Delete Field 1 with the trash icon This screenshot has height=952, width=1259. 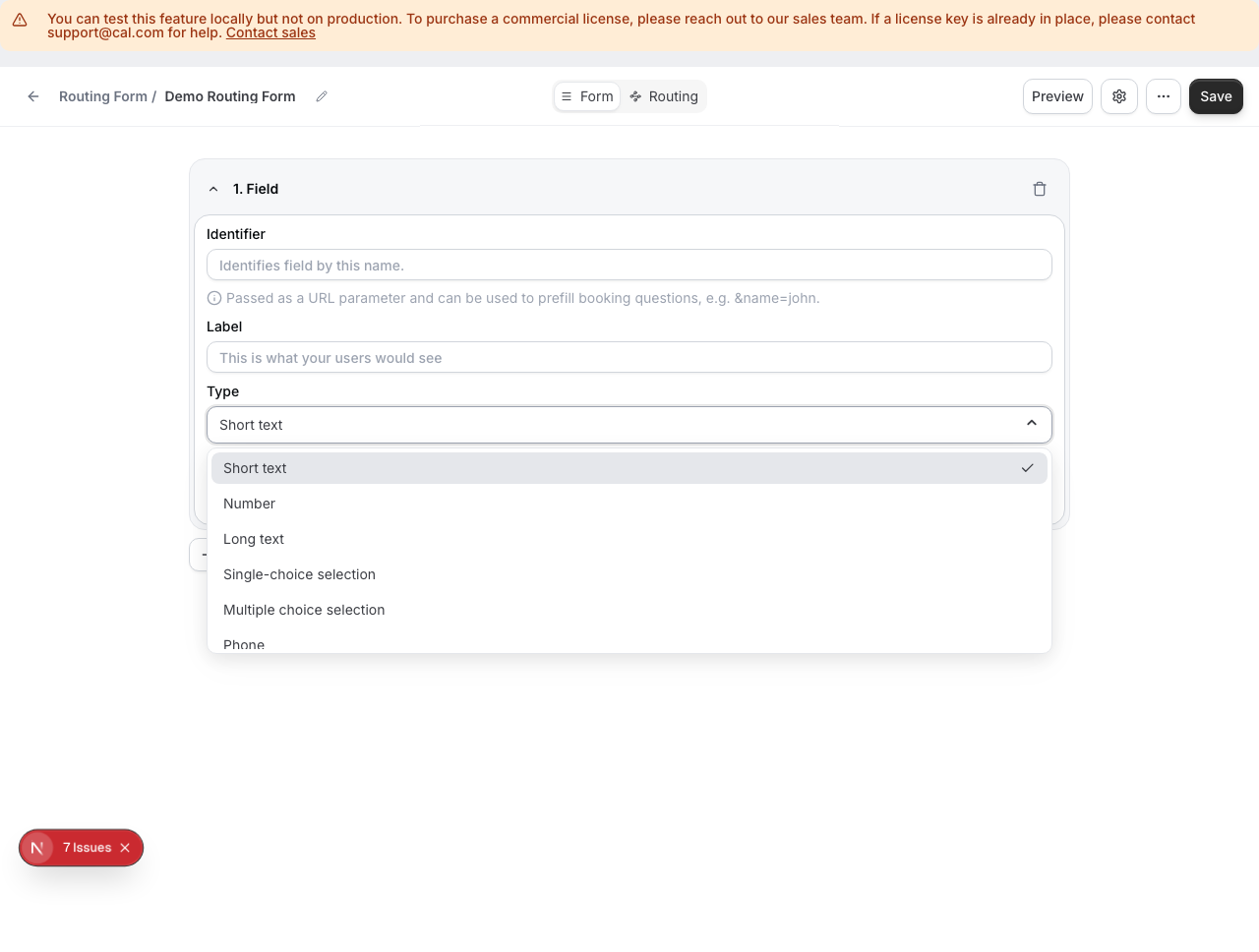point(1039,189)
